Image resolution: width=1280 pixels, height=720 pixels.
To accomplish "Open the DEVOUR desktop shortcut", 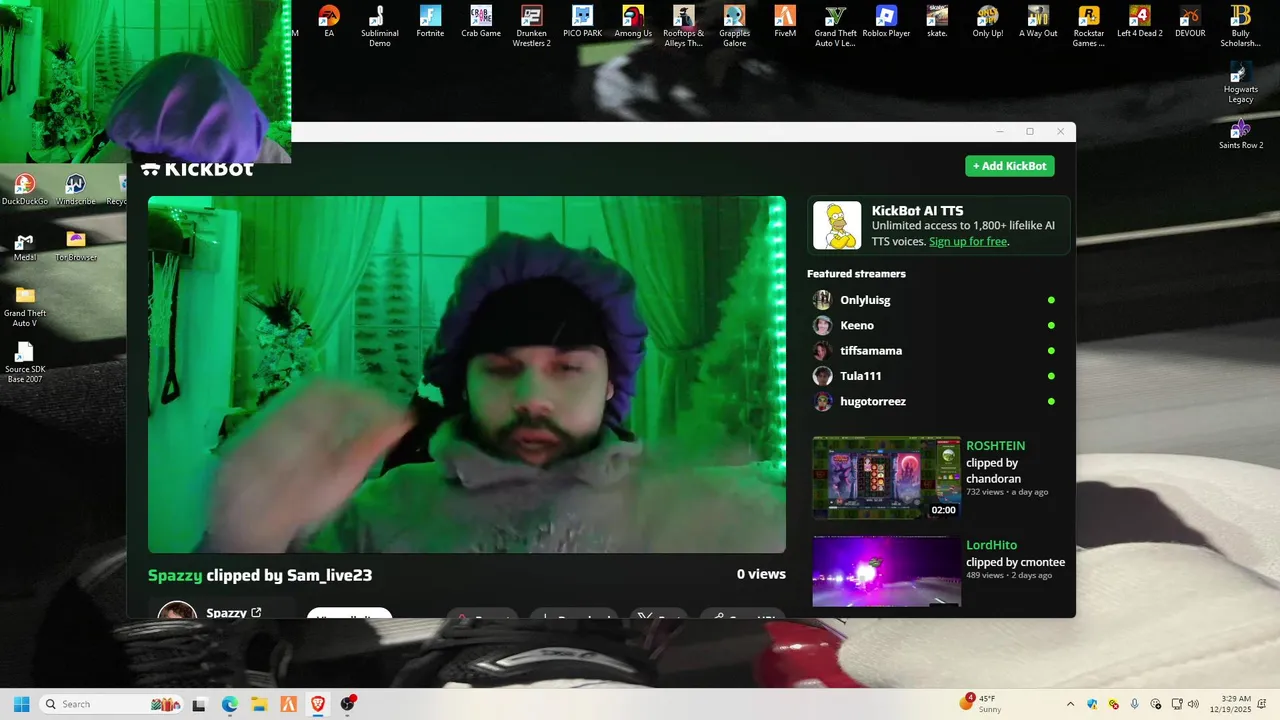I will coord(1190,21).
